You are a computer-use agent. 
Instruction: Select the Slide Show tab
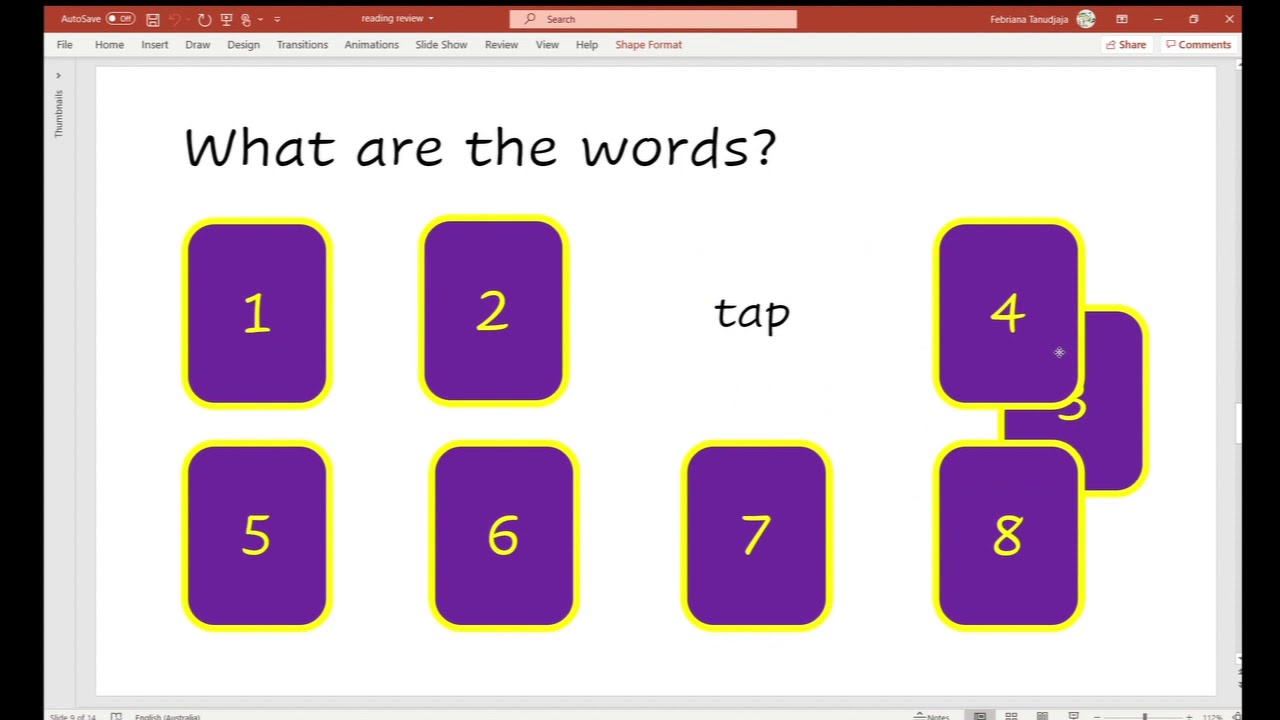tap(441, 45)
